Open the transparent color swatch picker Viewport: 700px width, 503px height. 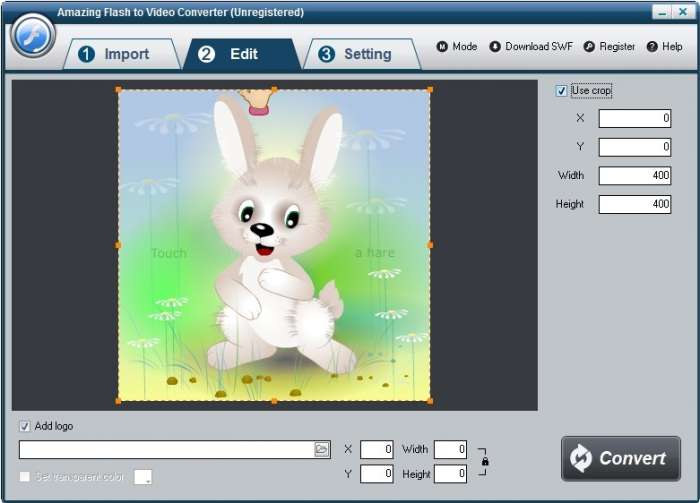(143, 477)
